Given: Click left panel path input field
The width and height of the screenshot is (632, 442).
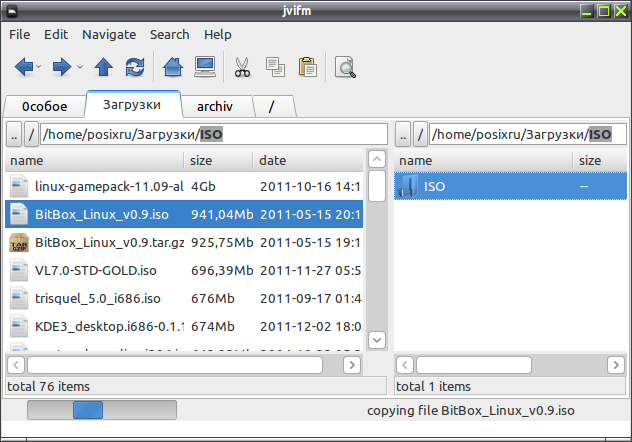Looking at the screenshot, I should pos(214,134).
